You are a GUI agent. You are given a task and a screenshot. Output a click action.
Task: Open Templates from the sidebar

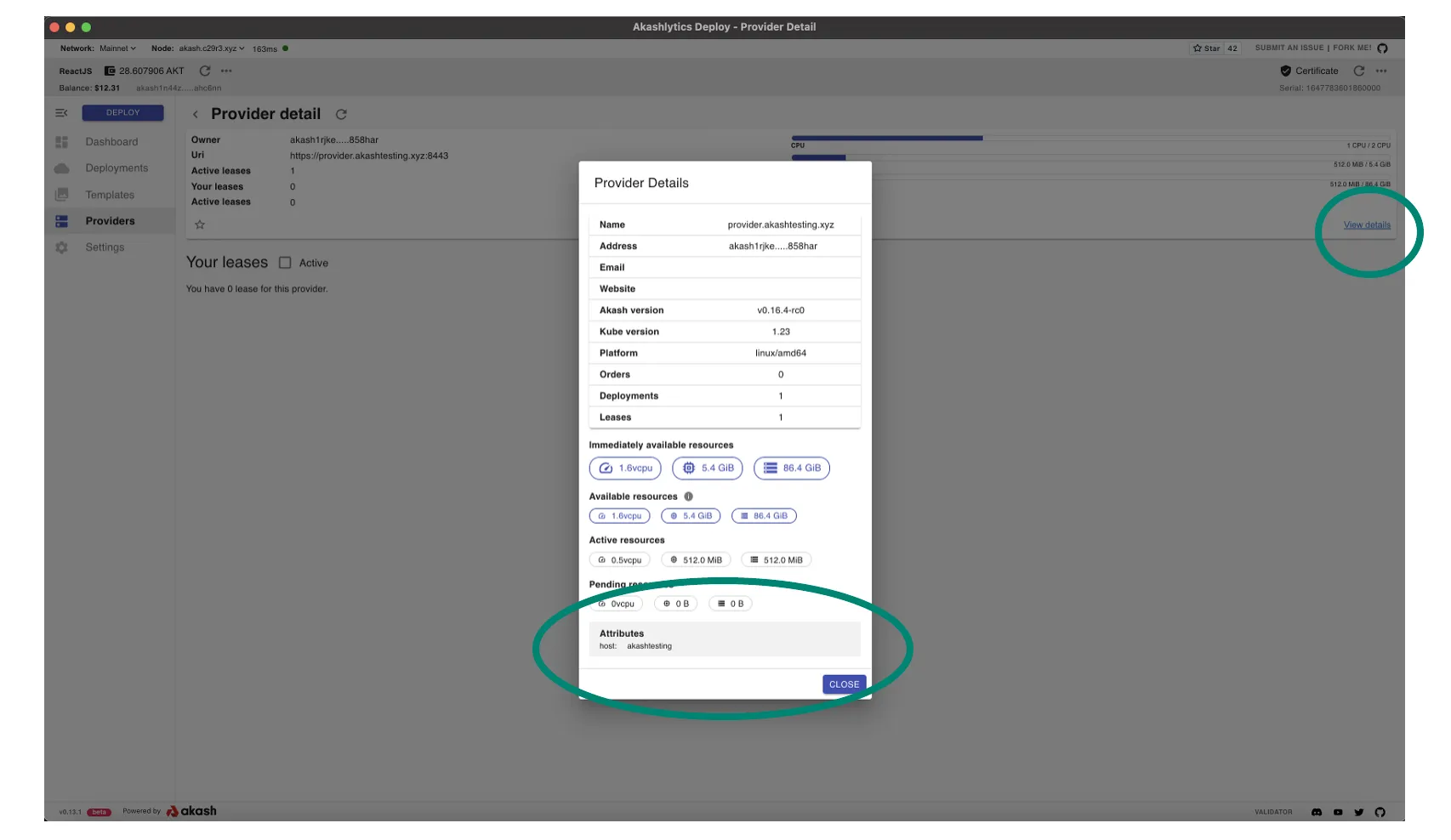pos(110,195)
